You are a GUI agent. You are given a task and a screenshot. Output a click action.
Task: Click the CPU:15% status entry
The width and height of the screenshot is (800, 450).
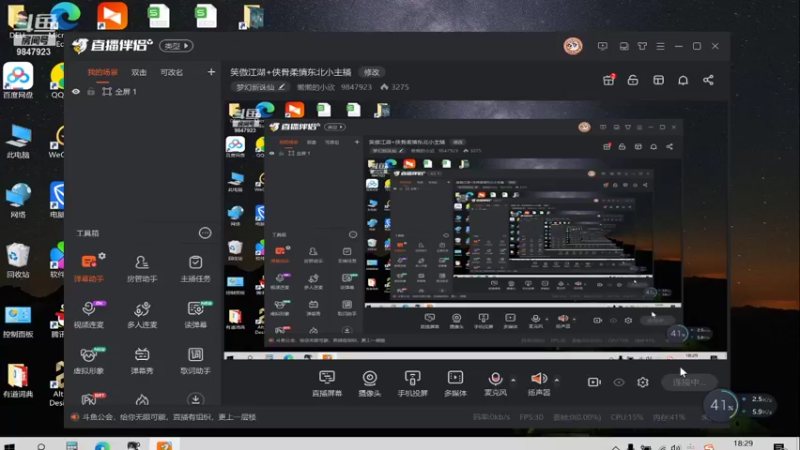(x=627, y=417)
